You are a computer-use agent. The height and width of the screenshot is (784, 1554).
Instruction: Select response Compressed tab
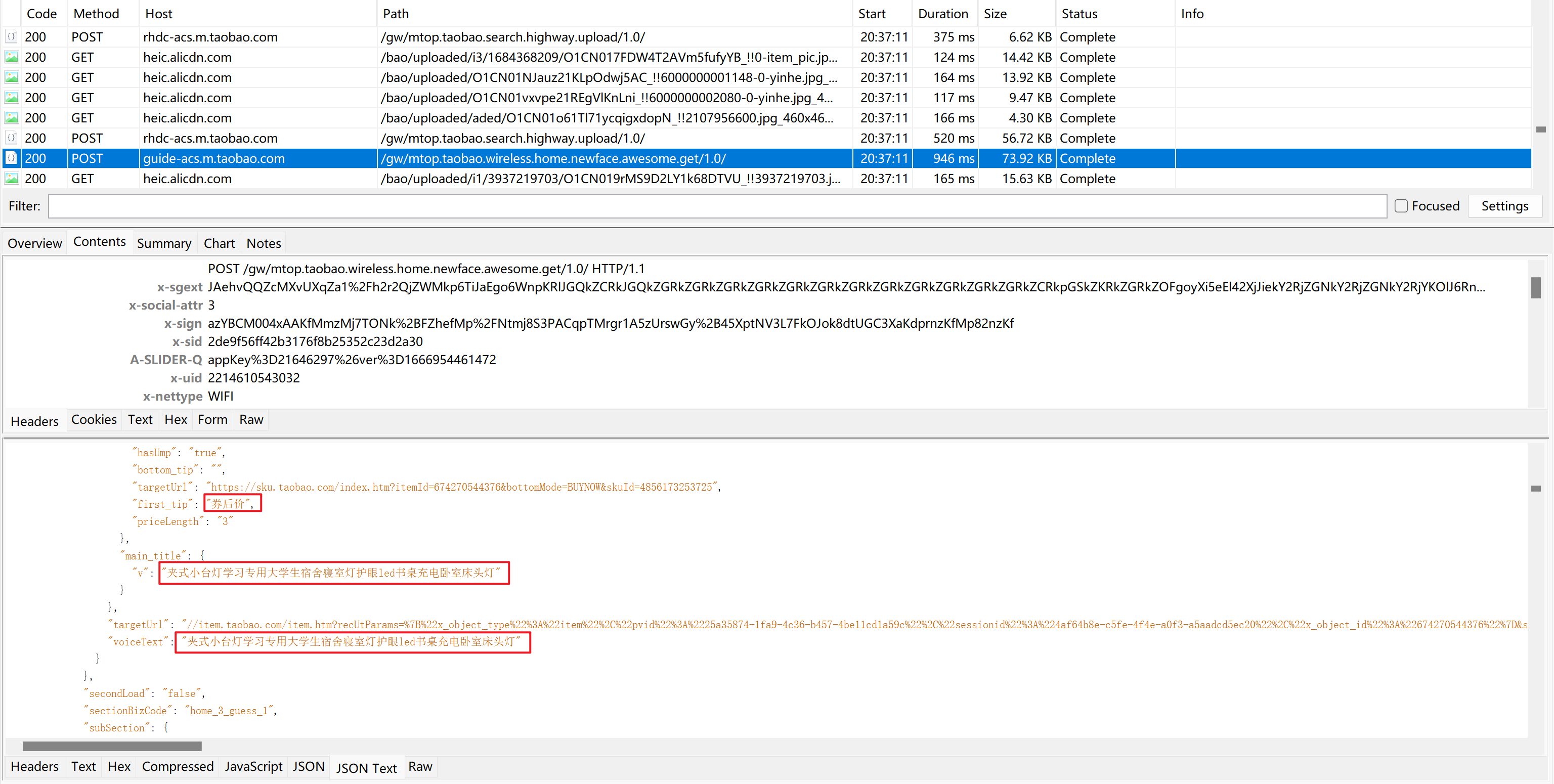[x=178, y=766]
